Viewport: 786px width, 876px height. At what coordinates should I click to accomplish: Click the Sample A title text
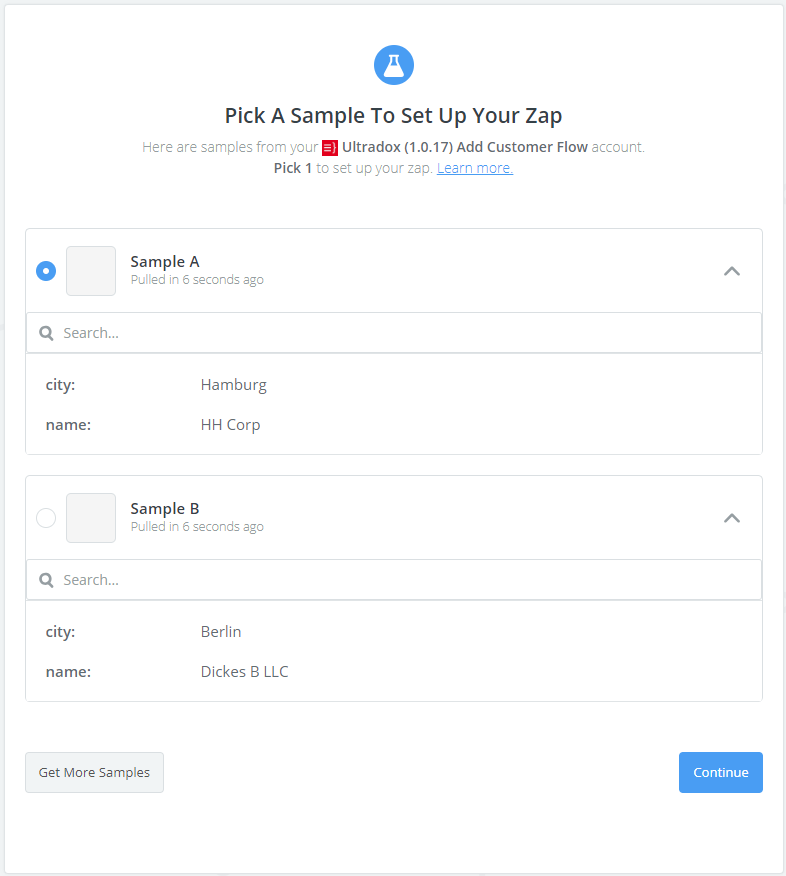tap(165, 262)
